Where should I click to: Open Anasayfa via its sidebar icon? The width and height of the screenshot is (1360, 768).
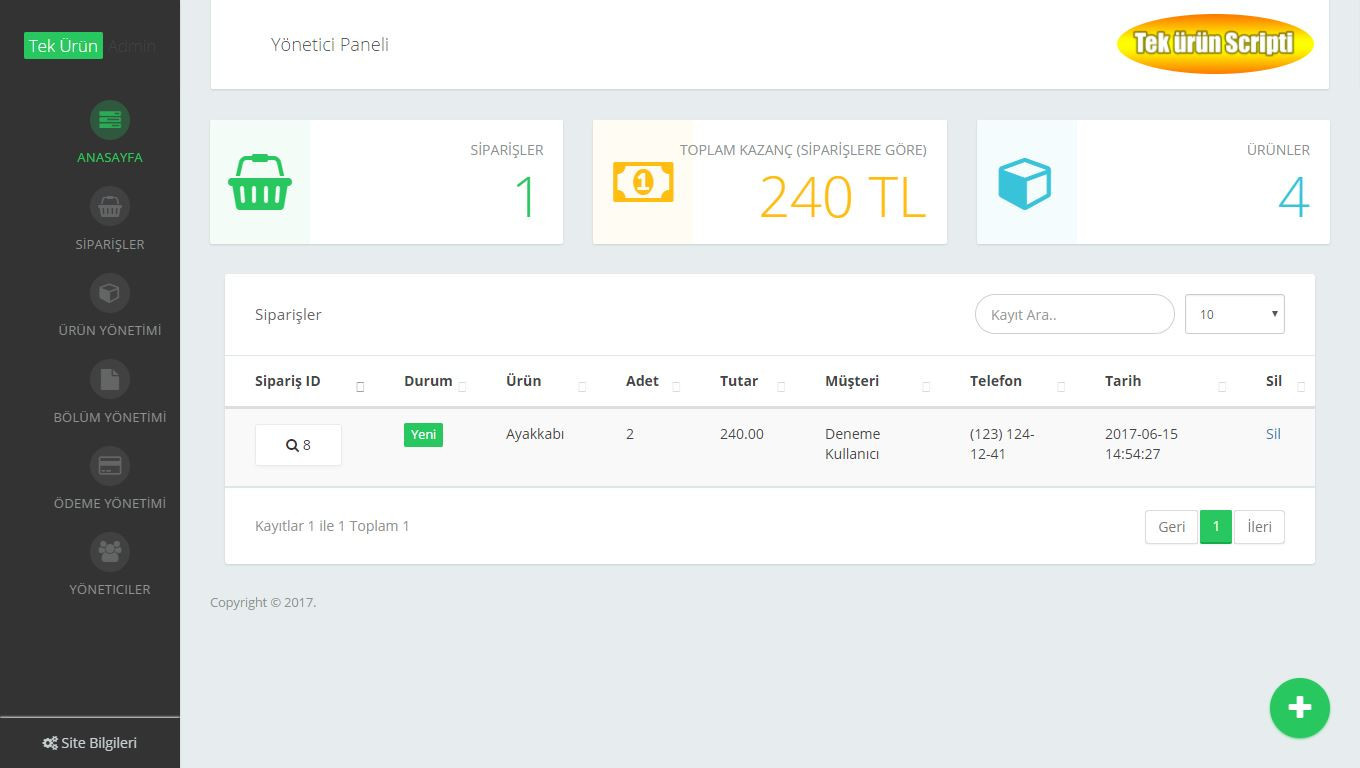pyautogui.click(x=110, y=120)
